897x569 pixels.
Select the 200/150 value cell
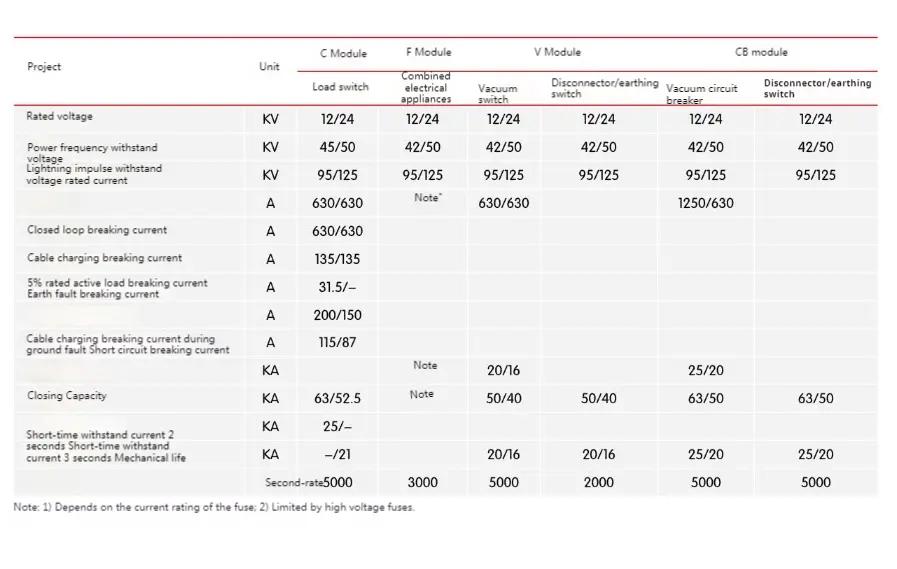(338, 315)
